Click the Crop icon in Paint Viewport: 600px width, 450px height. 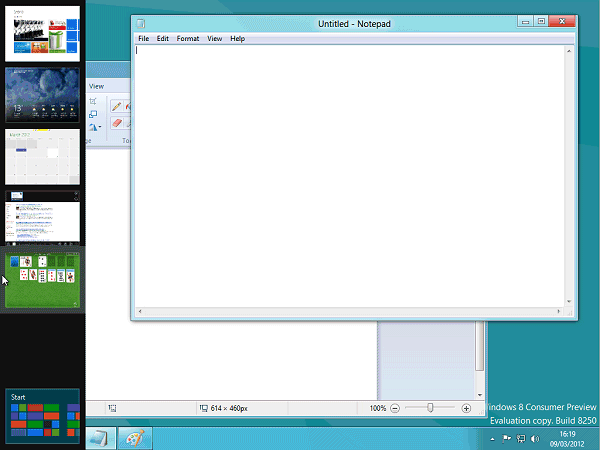pyautogui.click(x=93, y=101)
